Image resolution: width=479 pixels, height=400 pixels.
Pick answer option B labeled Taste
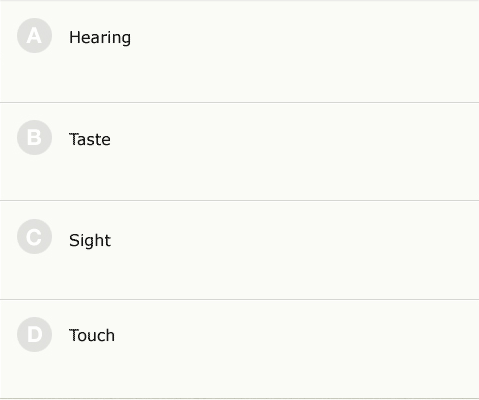239,152
